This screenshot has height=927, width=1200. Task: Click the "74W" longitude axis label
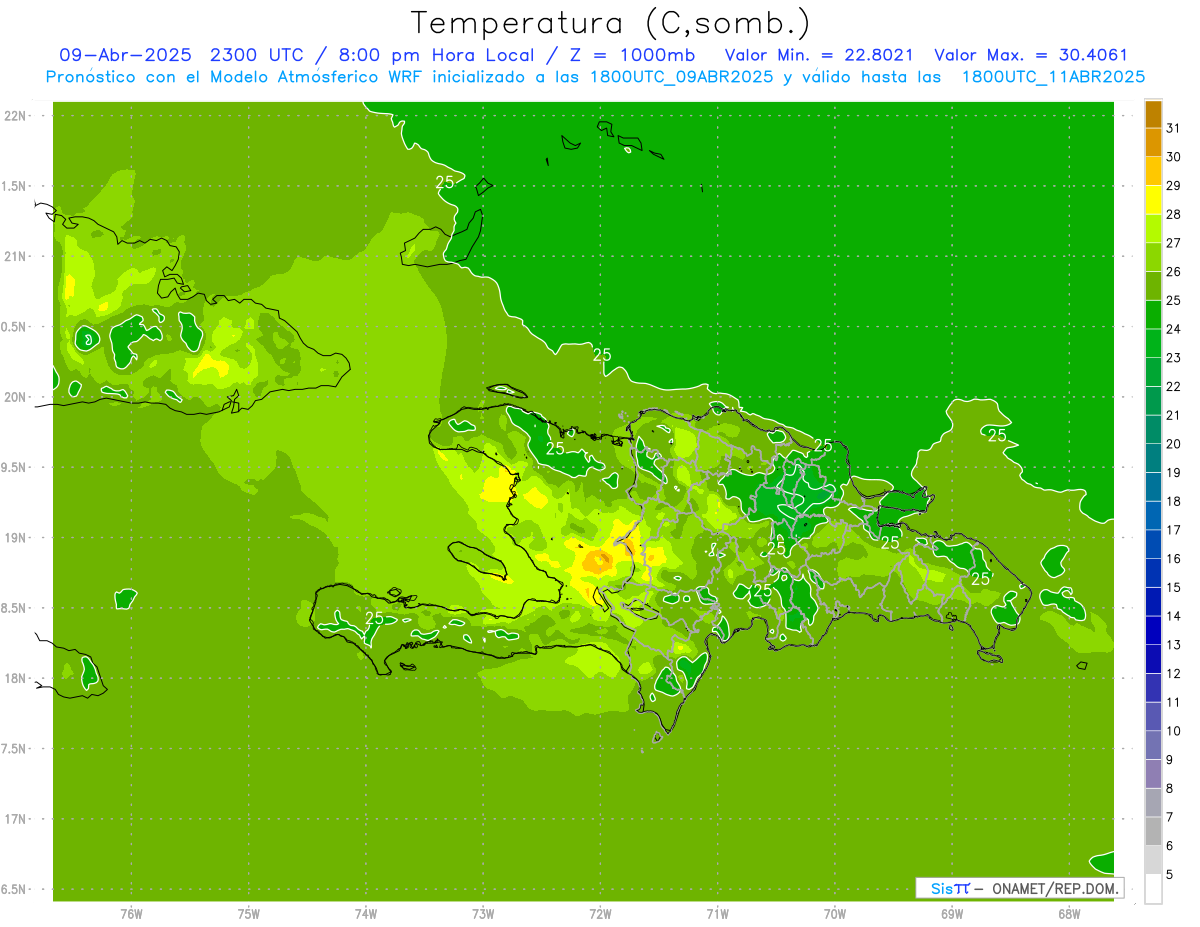tap(366, 913)
